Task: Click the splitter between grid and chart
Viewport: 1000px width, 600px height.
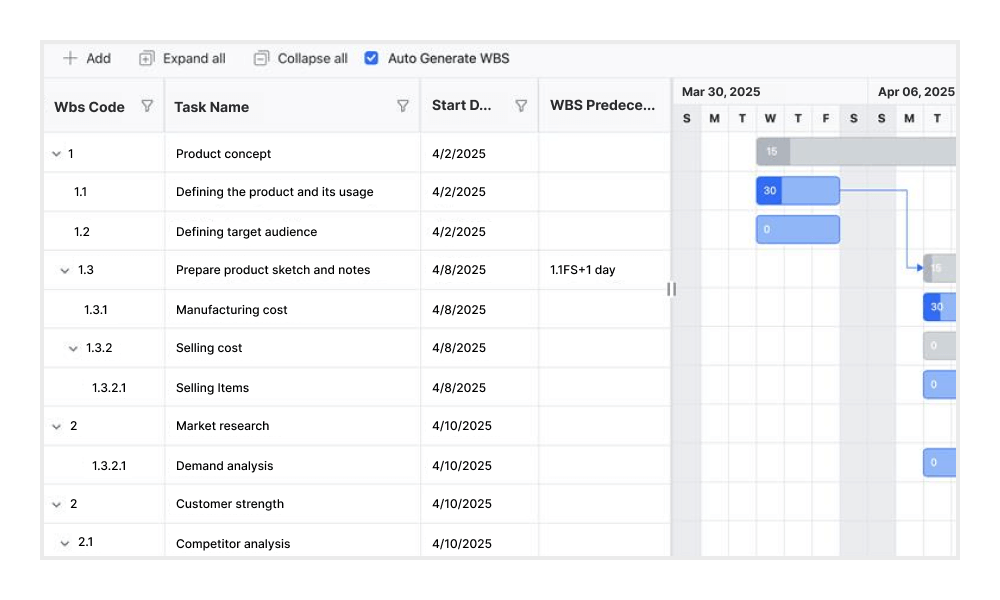Action: coord(671,289)
